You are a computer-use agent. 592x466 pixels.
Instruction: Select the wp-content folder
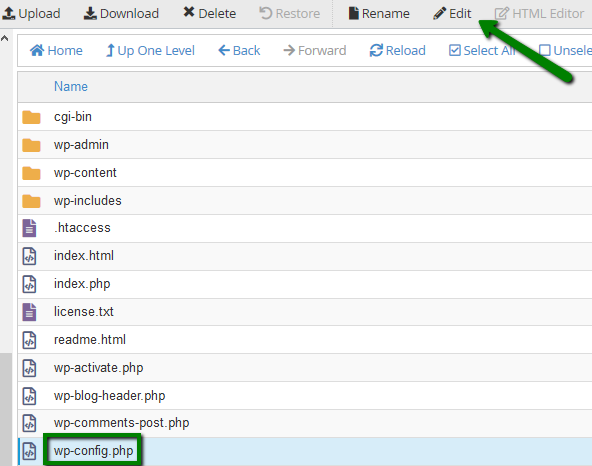[x=305, y=173]
